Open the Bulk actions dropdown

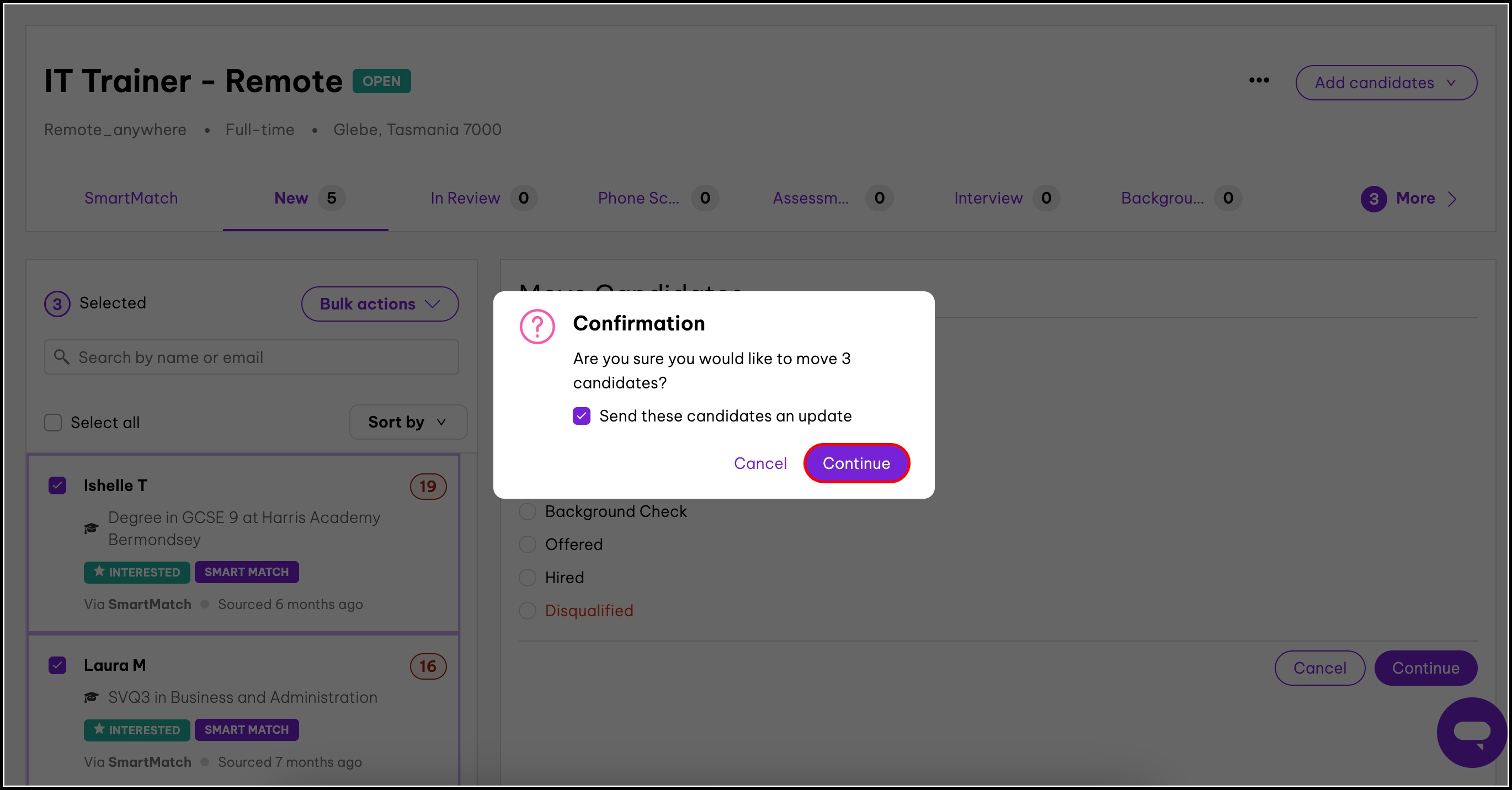380,303
